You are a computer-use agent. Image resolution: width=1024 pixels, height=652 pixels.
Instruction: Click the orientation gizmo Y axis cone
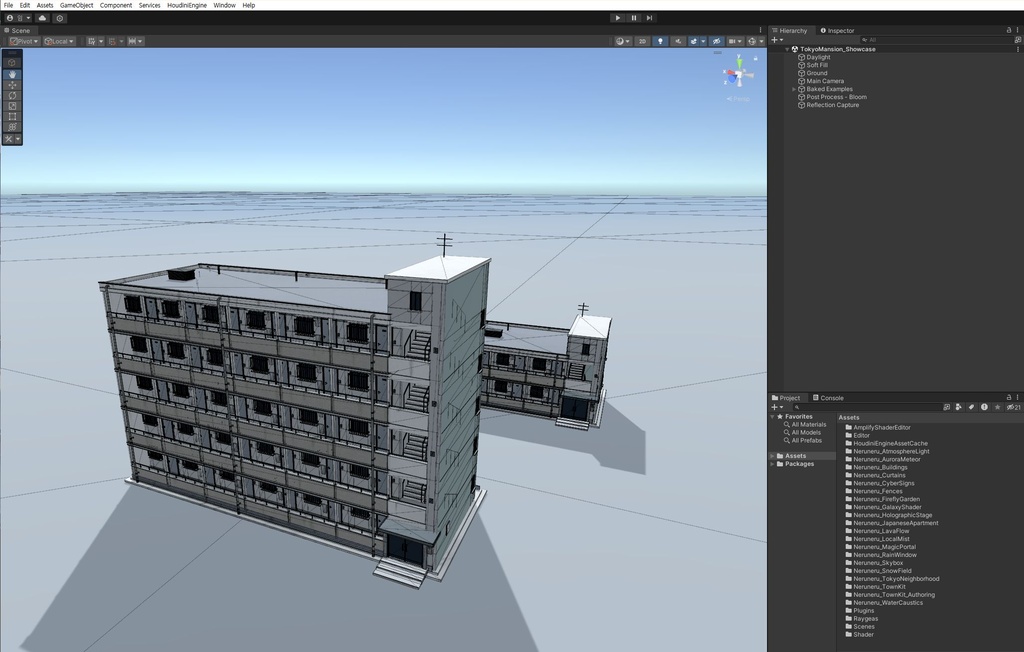(x=739, y=62)
